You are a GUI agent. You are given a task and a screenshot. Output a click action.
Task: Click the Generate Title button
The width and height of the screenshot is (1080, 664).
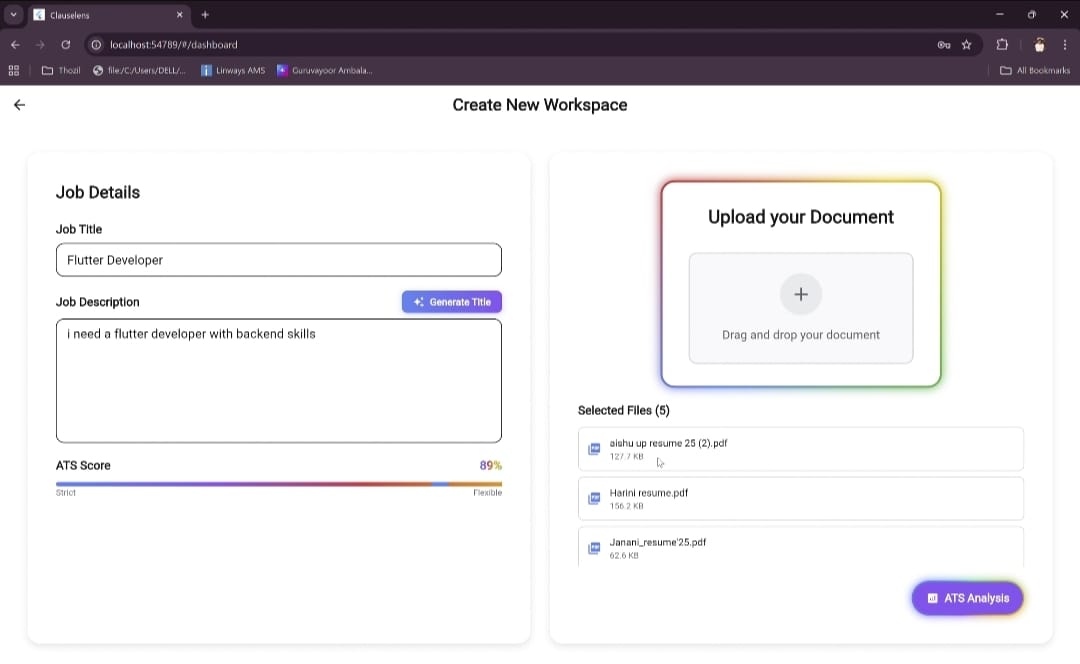(452, 302)
